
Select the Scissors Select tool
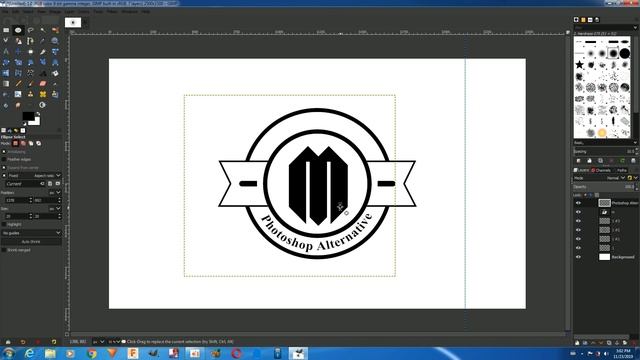coord(6,41)
